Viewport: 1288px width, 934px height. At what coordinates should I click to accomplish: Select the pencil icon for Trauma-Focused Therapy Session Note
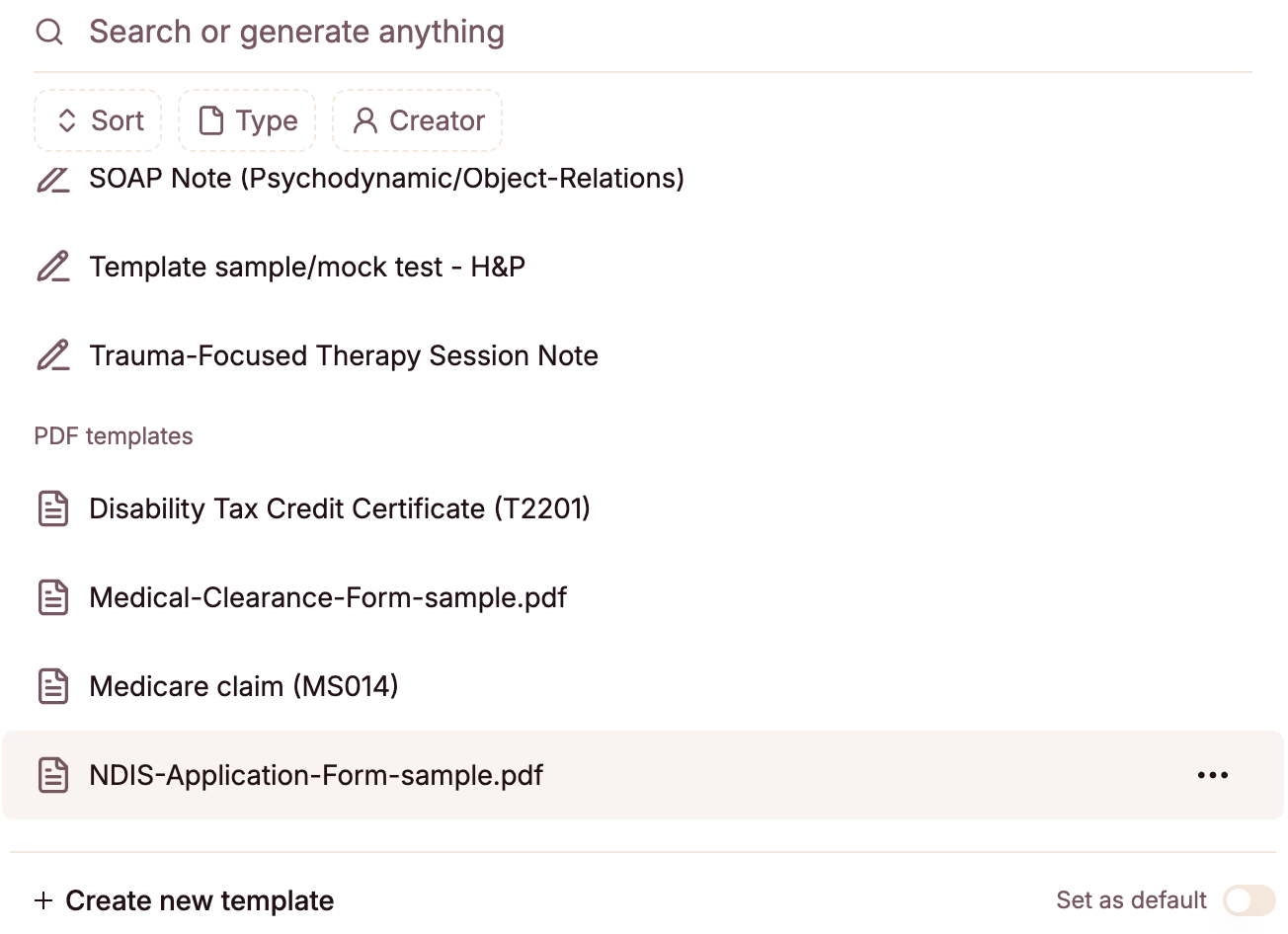click(52, 354)
